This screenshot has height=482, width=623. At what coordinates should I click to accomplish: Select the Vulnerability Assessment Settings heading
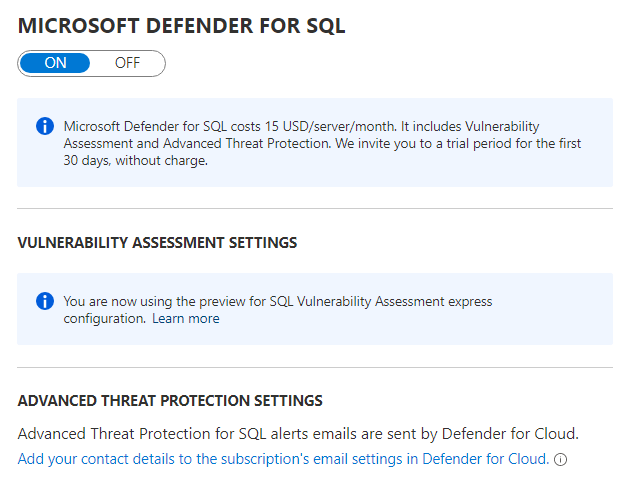[157, 243]
